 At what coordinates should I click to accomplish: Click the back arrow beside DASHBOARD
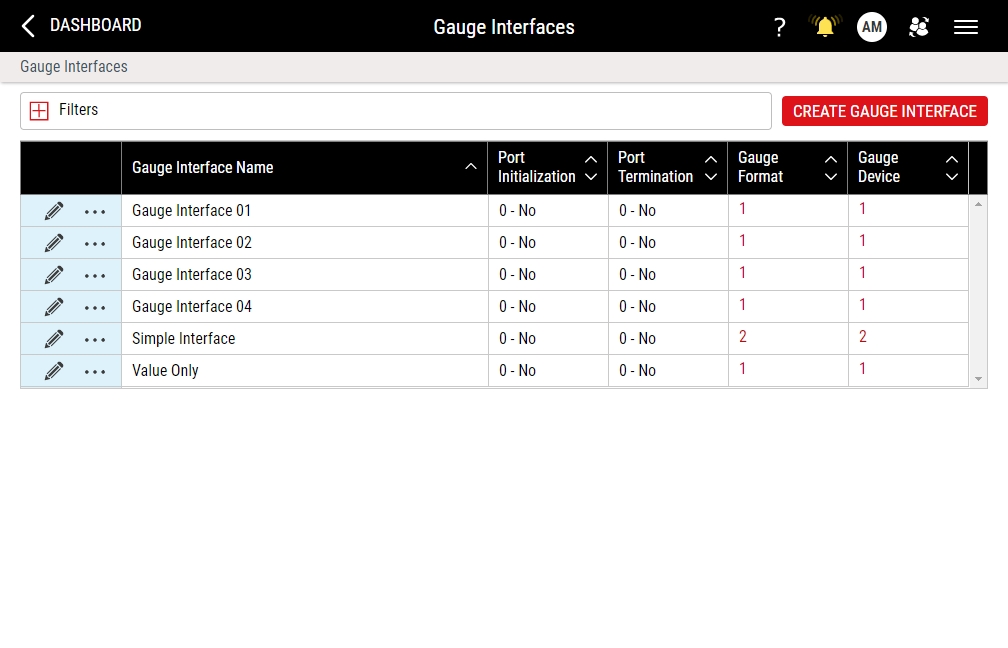27,26
